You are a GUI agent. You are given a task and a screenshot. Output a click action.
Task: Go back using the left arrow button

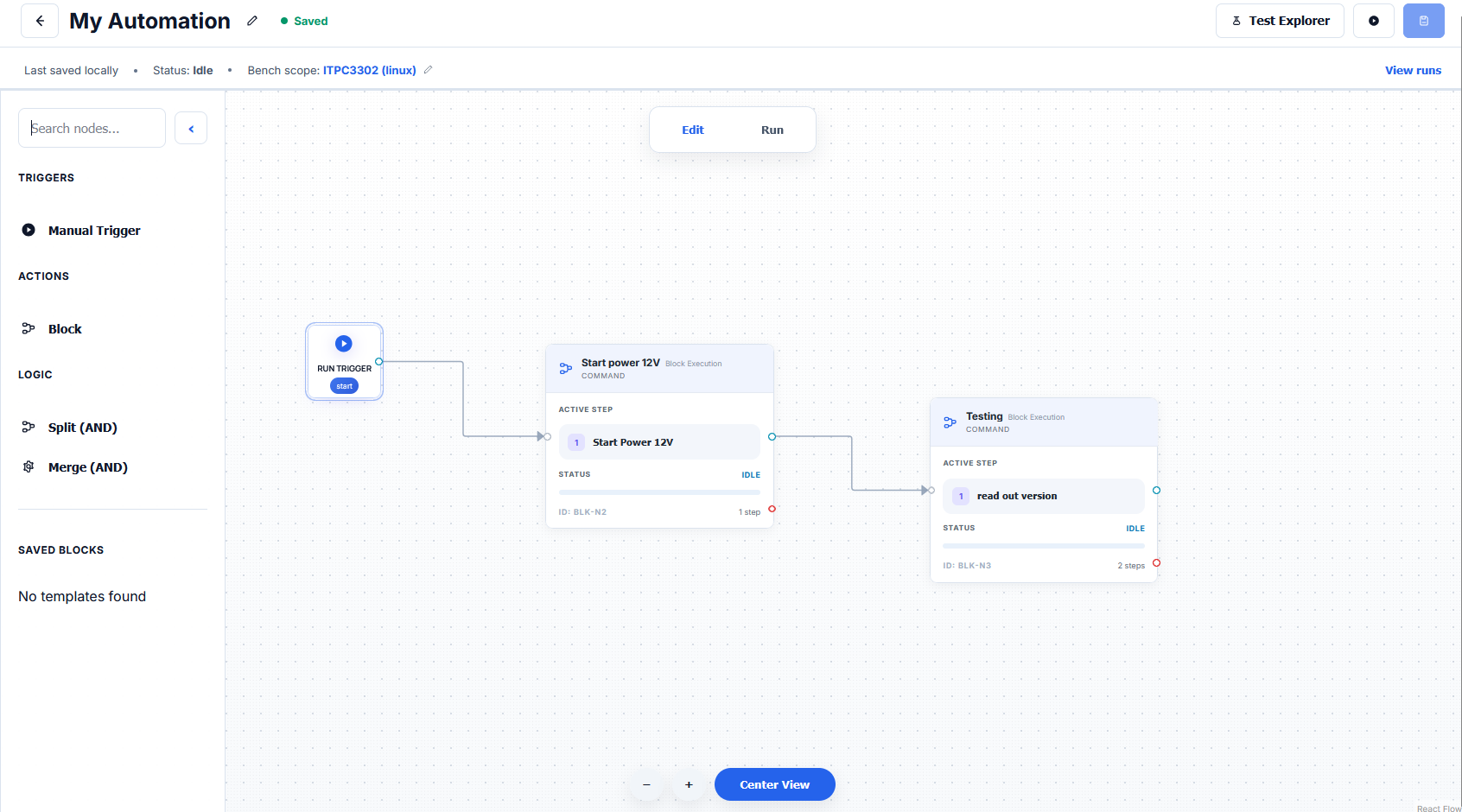(40, 21)
